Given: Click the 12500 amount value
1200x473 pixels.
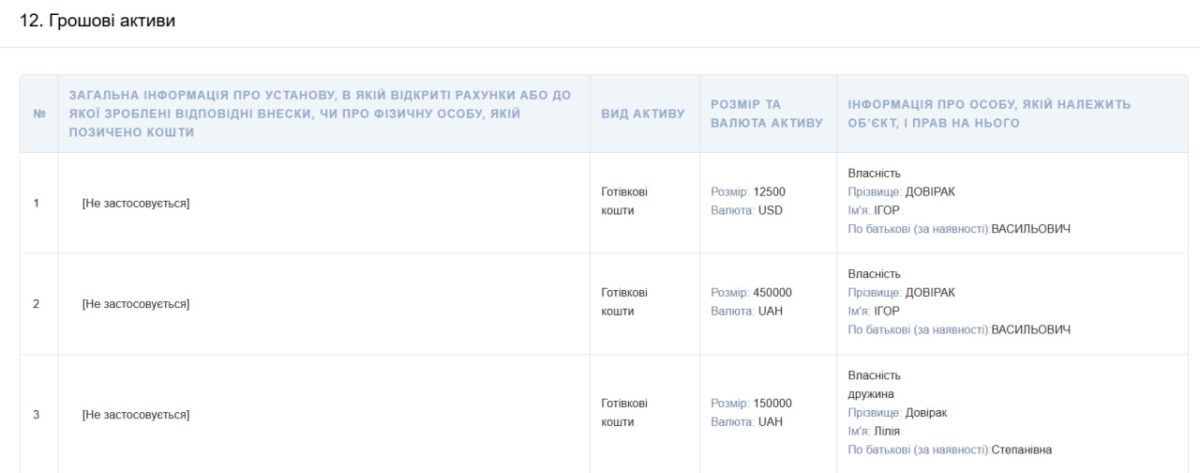Looking at the screenshot, I should tap(769, 192).
